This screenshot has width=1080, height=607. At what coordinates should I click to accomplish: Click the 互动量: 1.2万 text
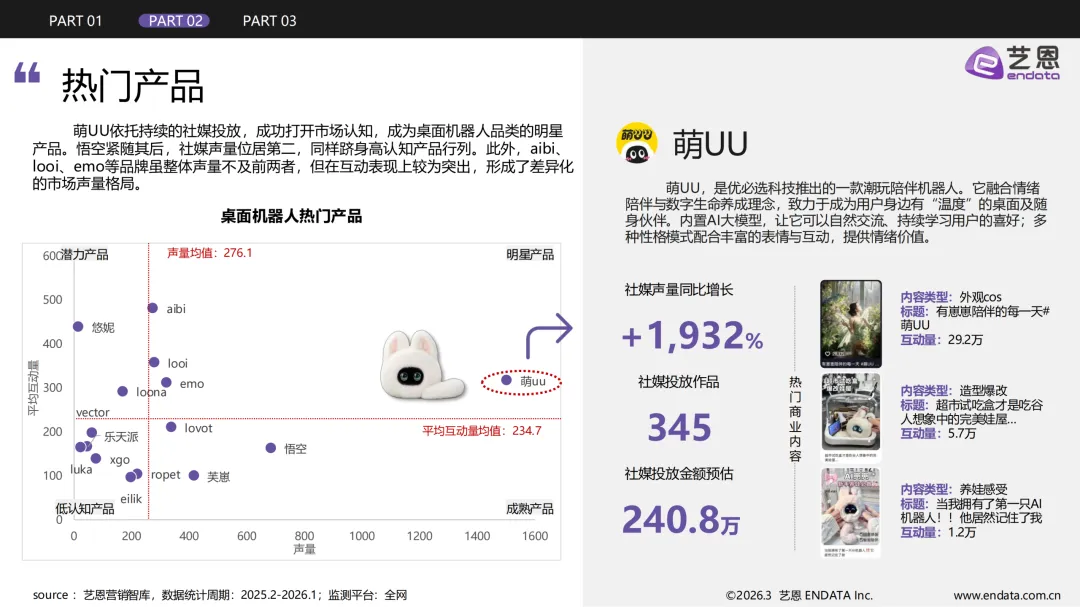coord(938,533)
